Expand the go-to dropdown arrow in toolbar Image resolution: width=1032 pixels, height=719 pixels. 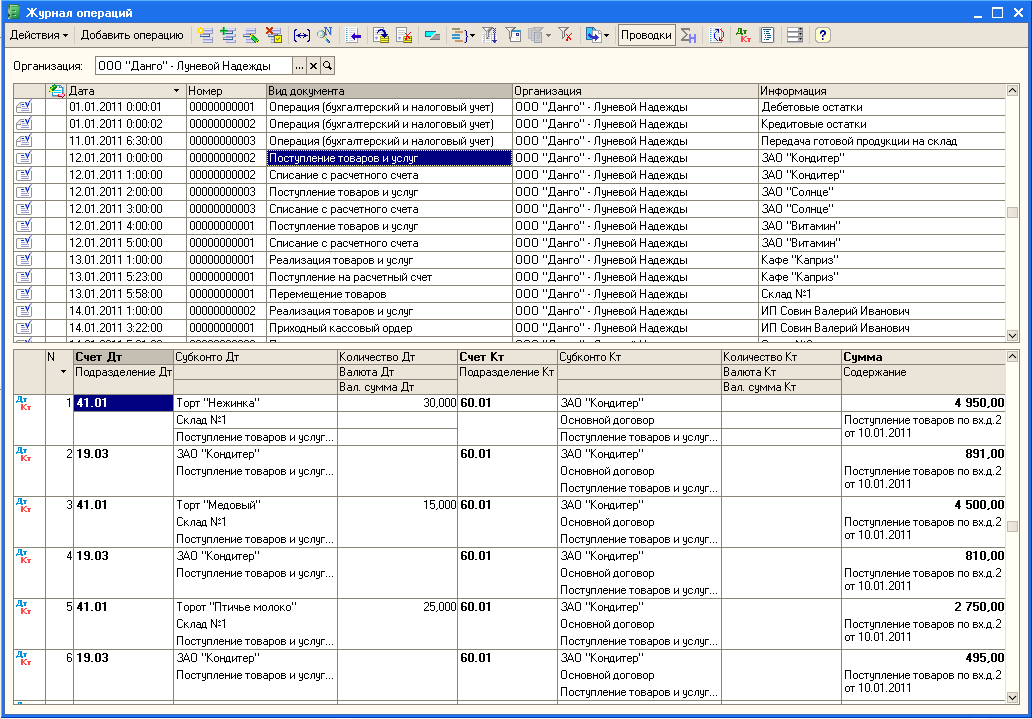pyautogui.click(x=606, y=35)
